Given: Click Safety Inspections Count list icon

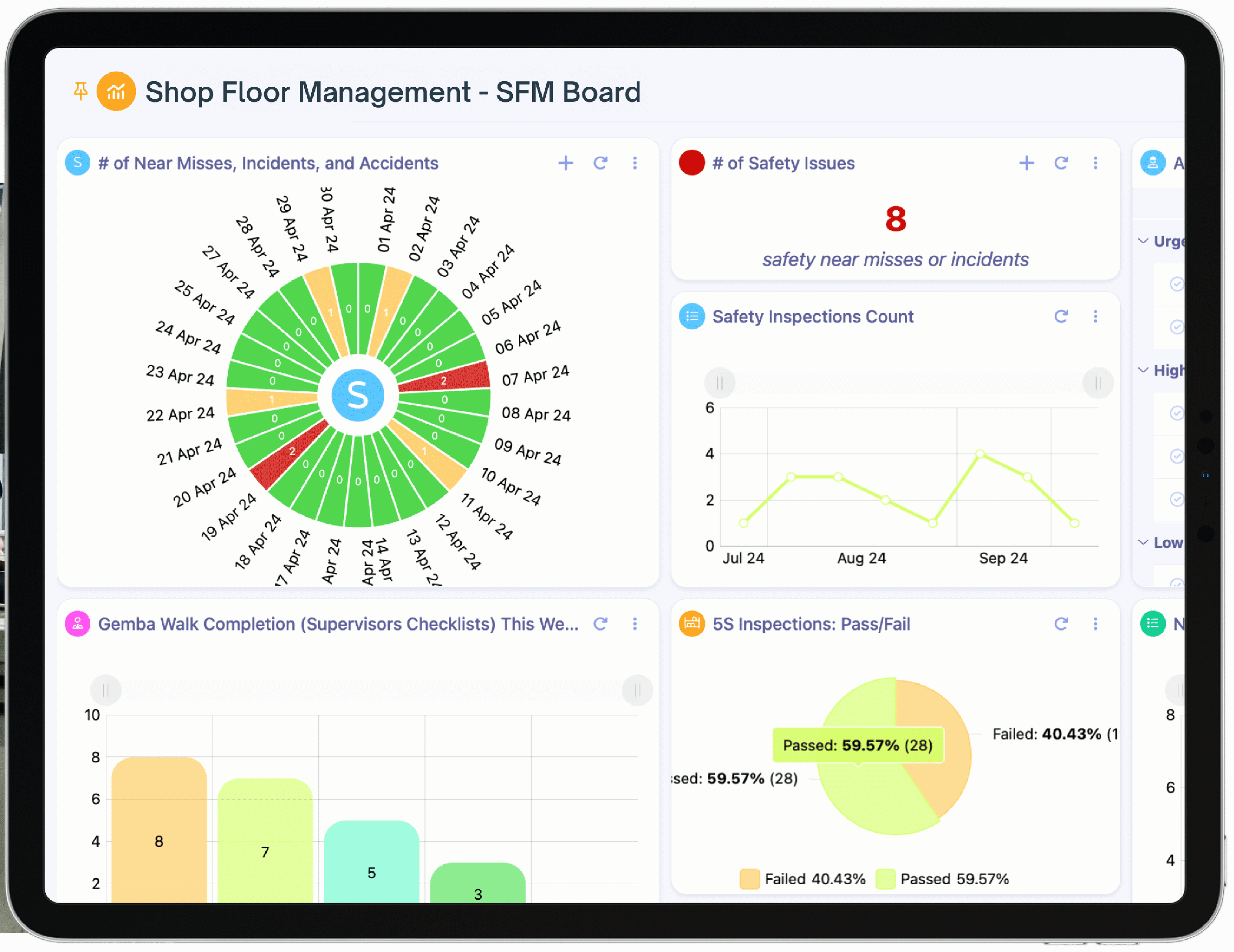Looking at the screenshot, I should click(692, 316).
